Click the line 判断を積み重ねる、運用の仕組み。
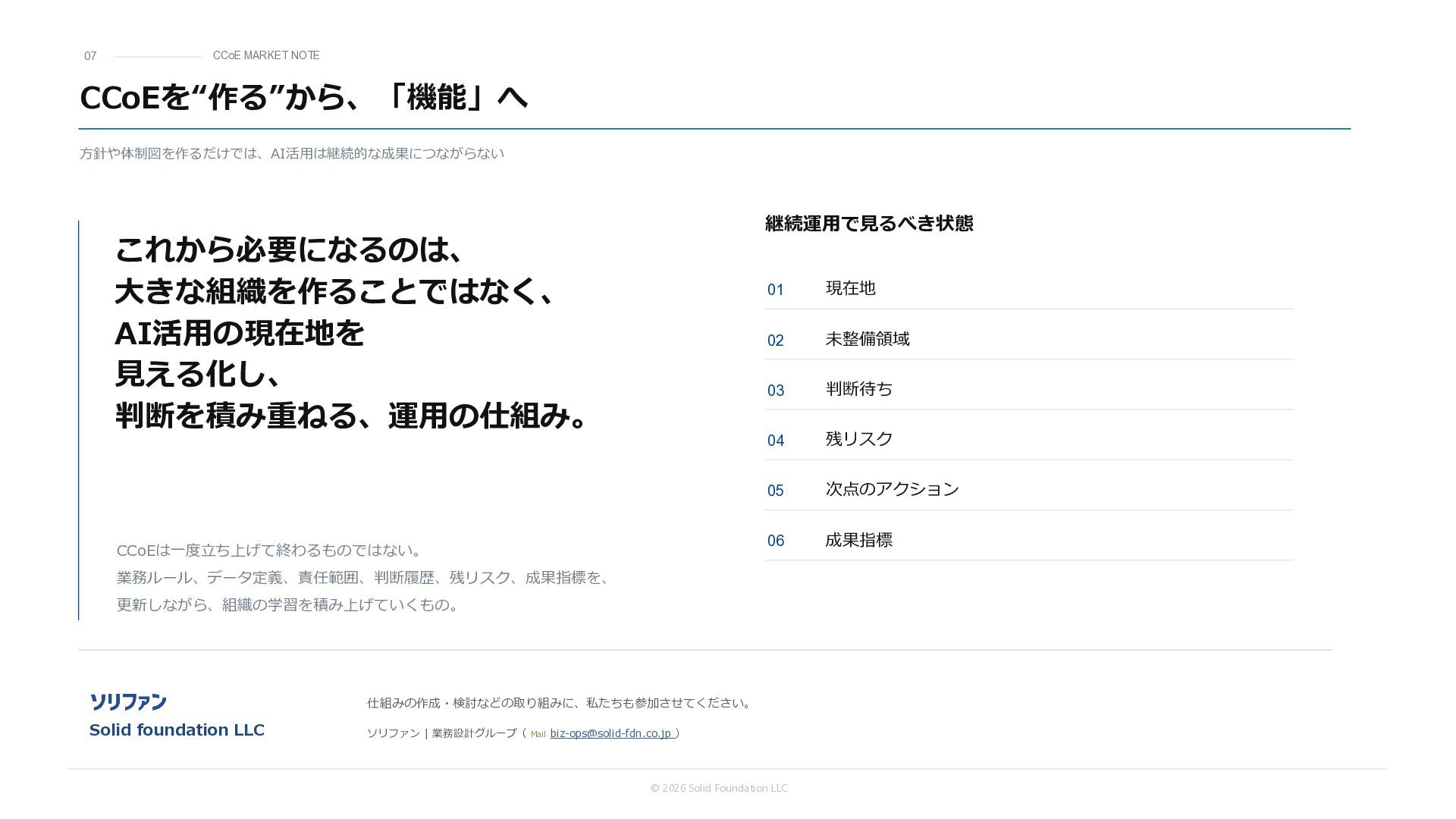1456x819 pixels. (351, 416)
